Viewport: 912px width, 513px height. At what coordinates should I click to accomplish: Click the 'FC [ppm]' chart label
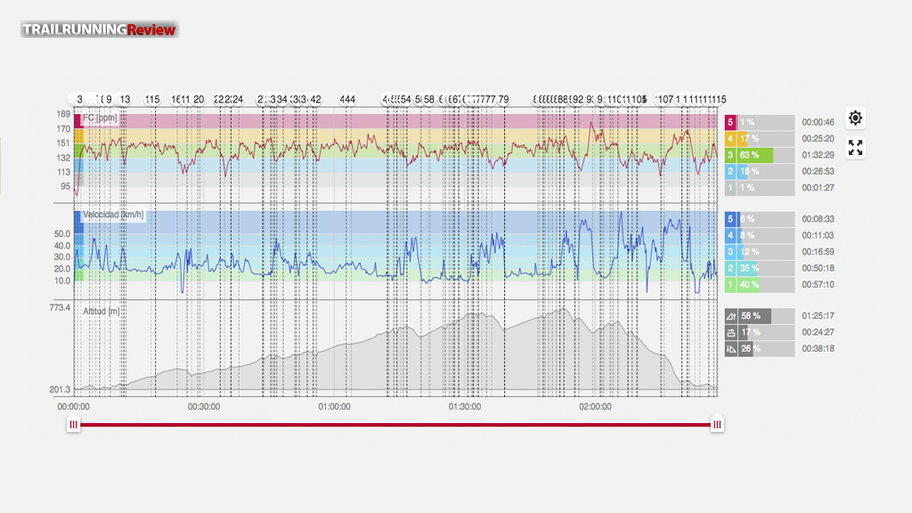[99, 118]
